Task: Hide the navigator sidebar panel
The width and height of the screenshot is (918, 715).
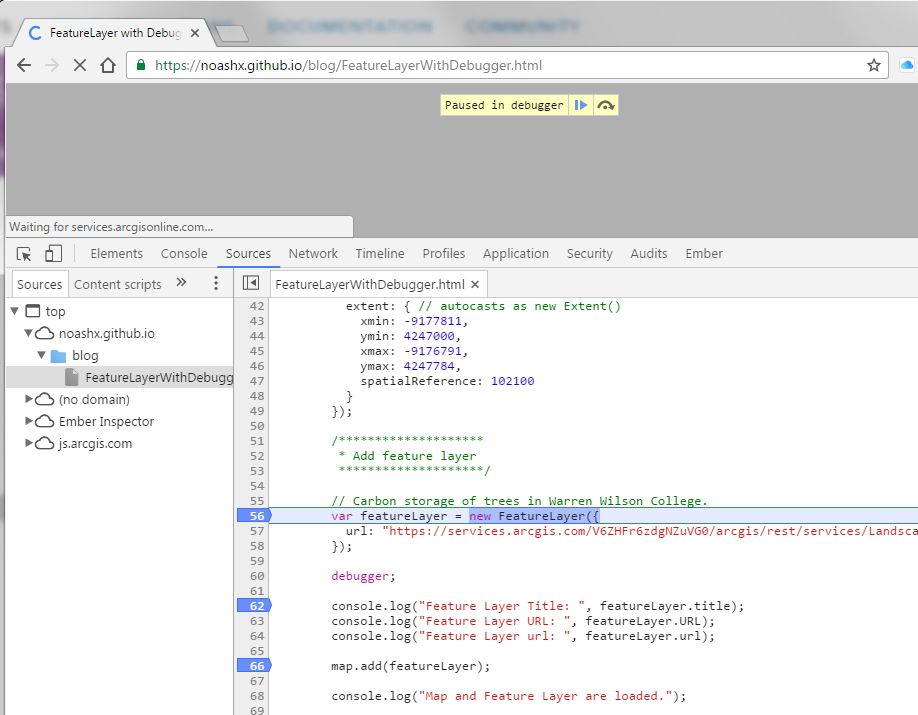Action: (x=251, y=283)
